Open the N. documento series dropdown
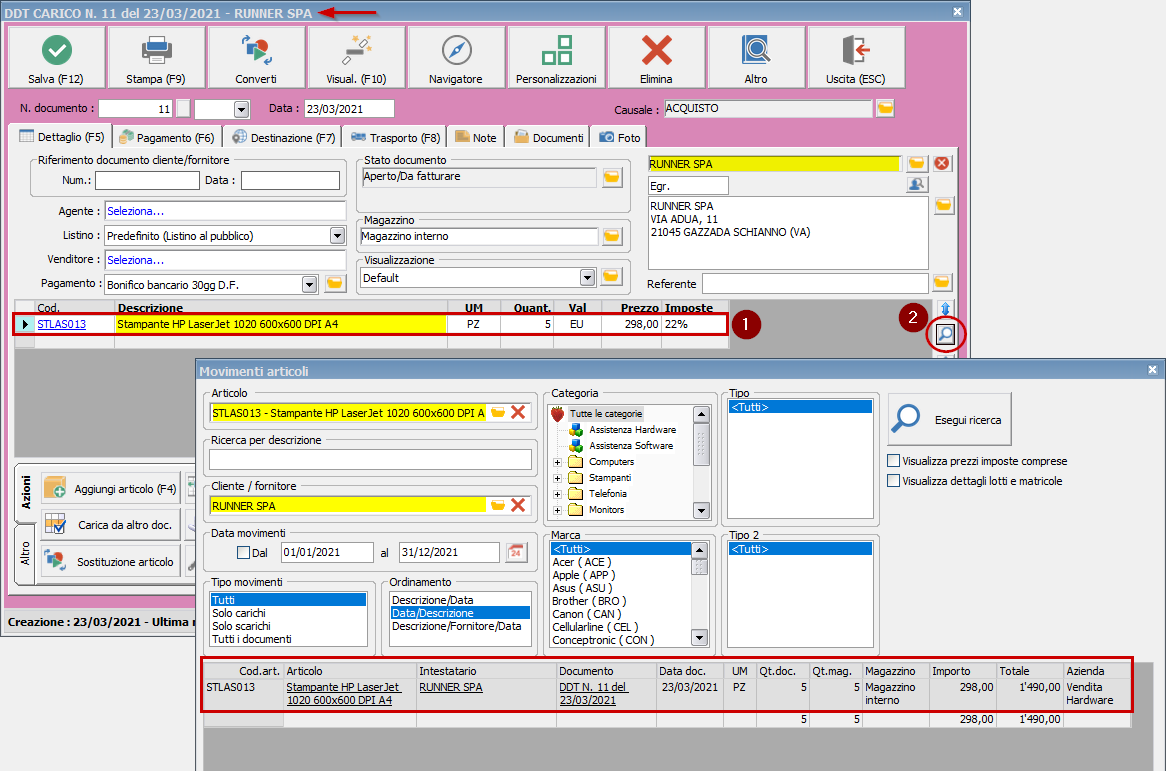1166x771 pixels. pyautogui.click(x=241, y=109)
